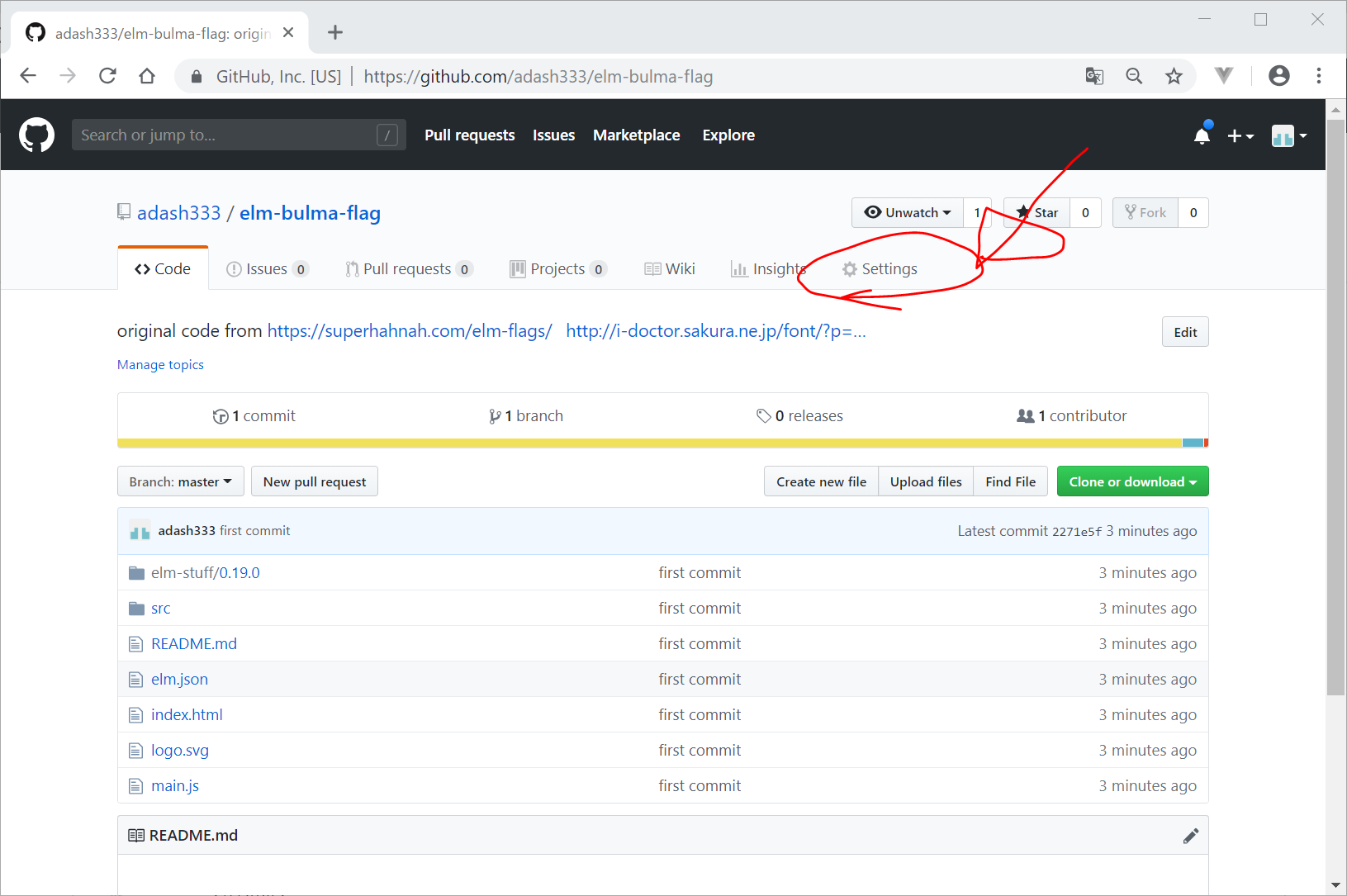1347x896 pixels.
Task: Click the browser forward arrow
Action: pyautogui.click(x=68, y=76)
